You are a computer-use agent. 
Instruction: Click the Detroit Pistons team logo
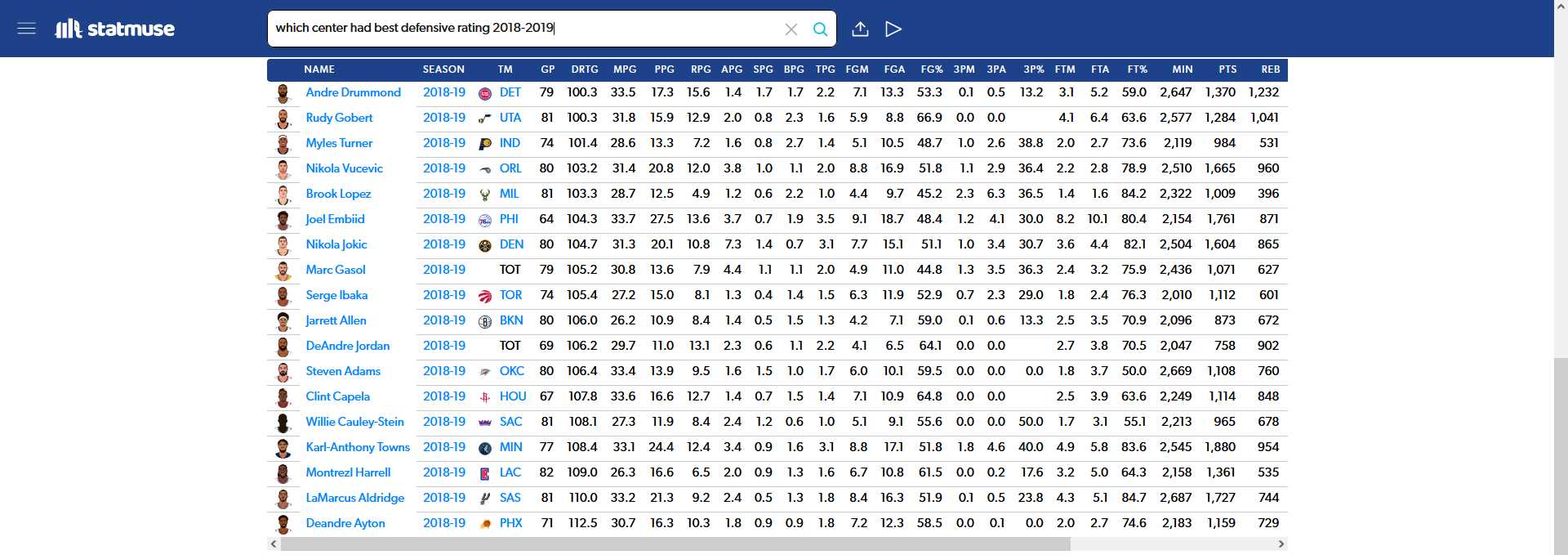click(484, 94)
